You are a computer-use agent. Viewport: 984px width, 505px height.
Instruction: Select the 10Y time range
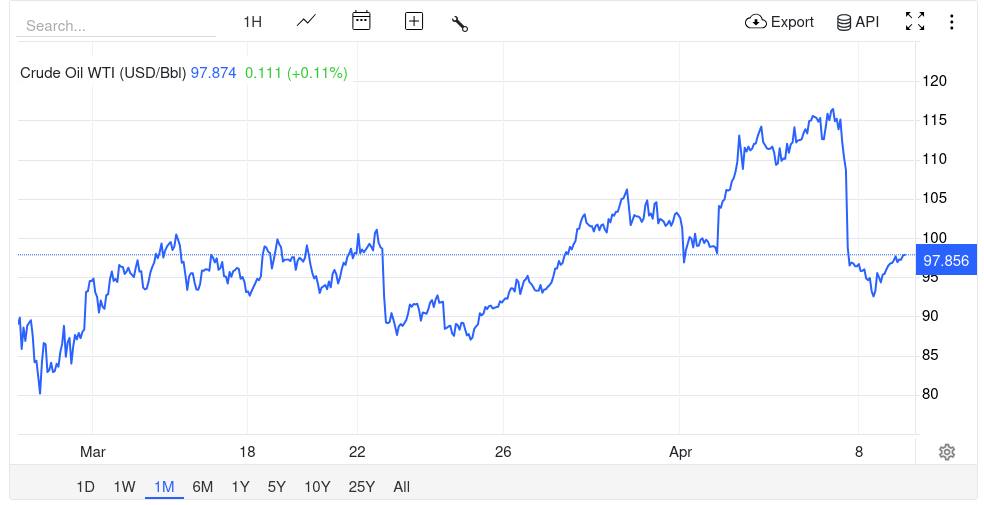coord(317,487)
